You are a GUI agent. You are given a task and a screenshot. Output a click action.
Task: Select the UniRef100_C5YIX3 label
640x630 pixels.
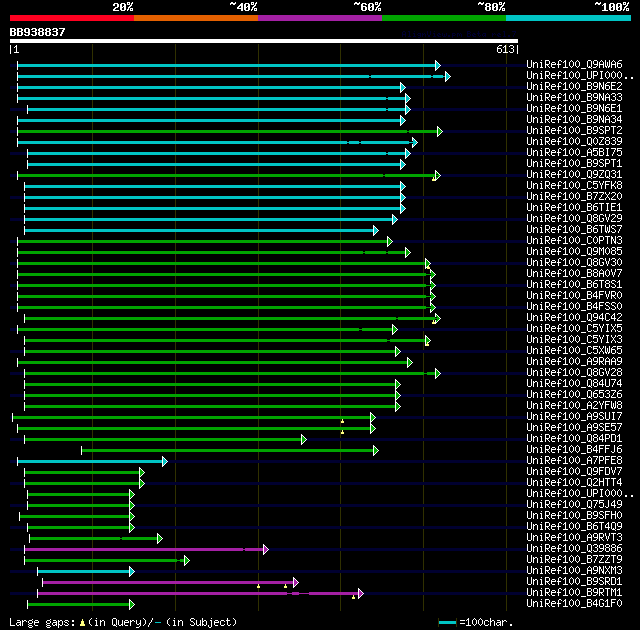[x=574, y=339]
